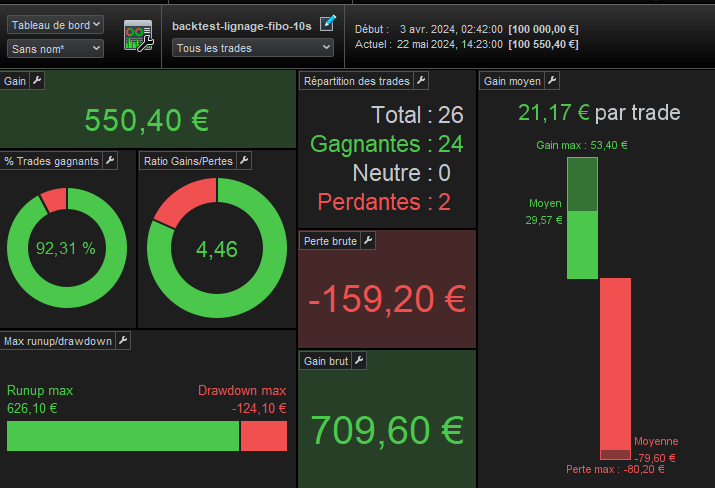
Task: Click the [100 550,40 €] current capital
Action: coord(544,44)
